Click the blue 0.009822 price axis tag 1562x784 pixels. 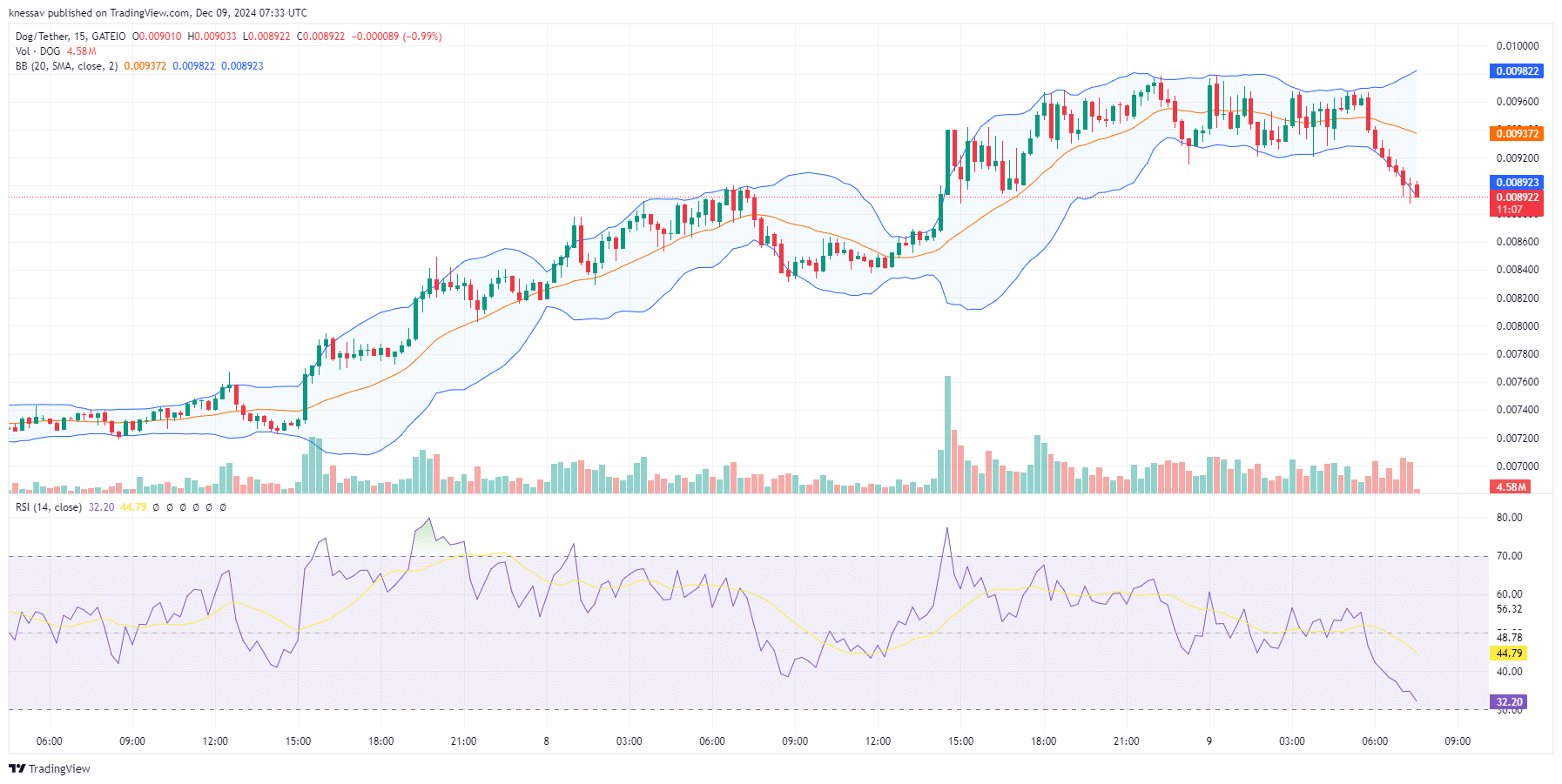click(1517, 71)
